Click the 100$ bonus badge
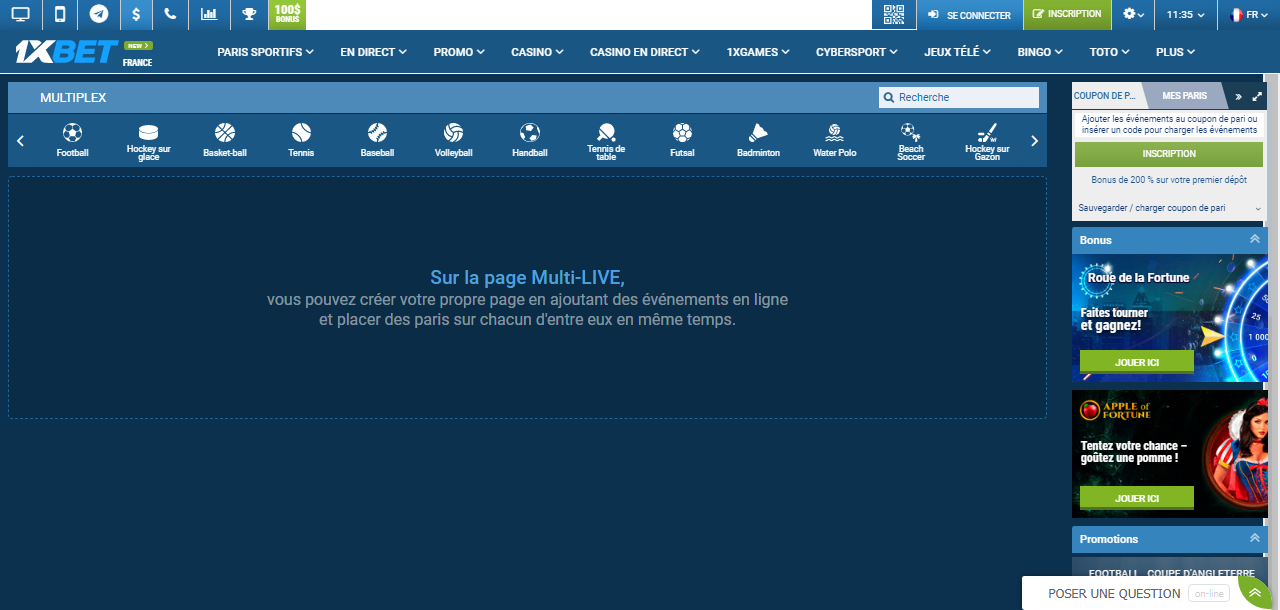The height and width of the screenshot is (610, 1280). (x=287, y=15)
